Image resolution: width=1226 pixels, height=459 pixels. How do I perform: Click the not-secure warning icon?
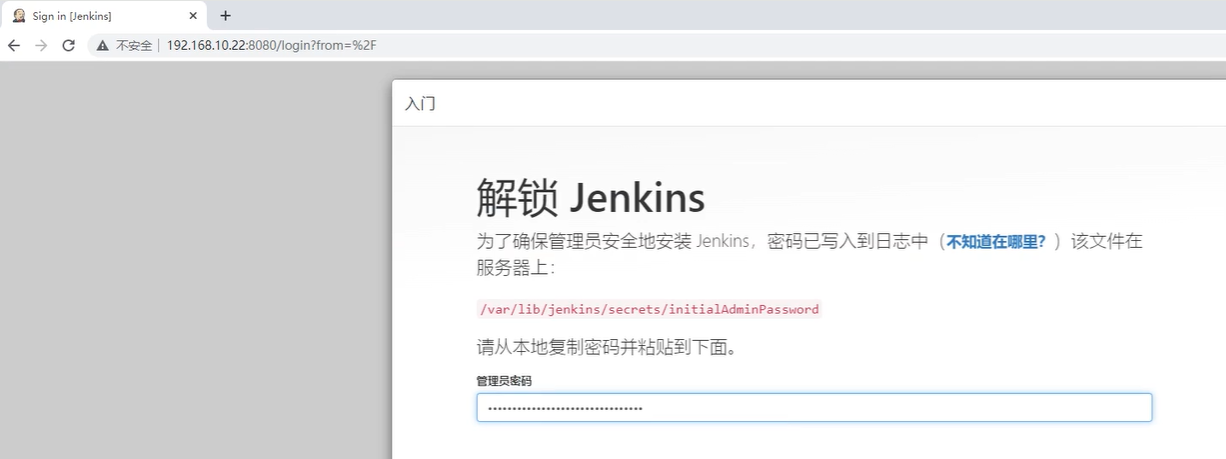pos(102,46)
